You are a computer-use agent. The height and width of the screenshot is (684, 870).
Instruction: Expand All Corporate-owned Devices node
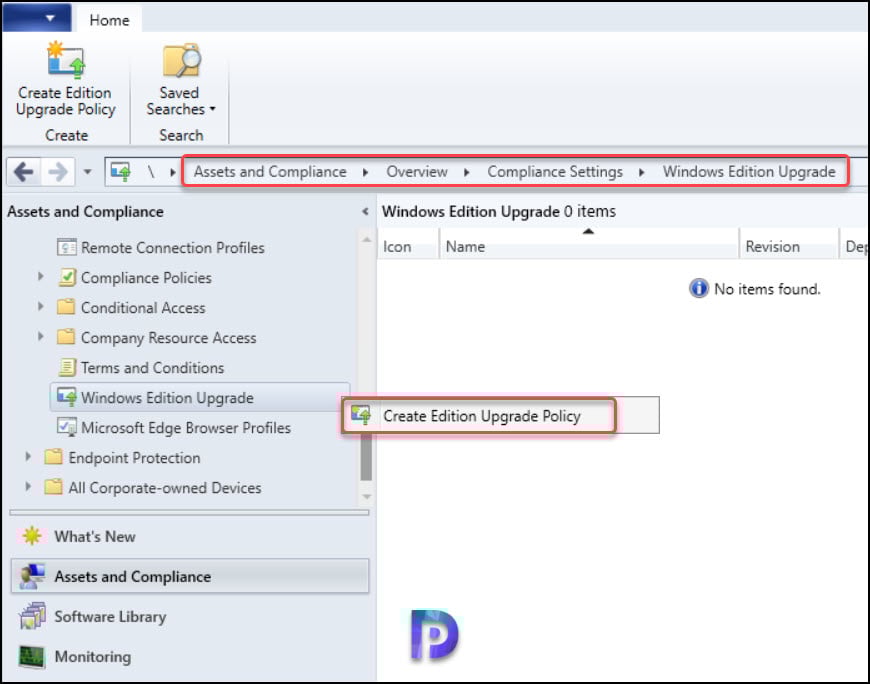tap(28, 486)
